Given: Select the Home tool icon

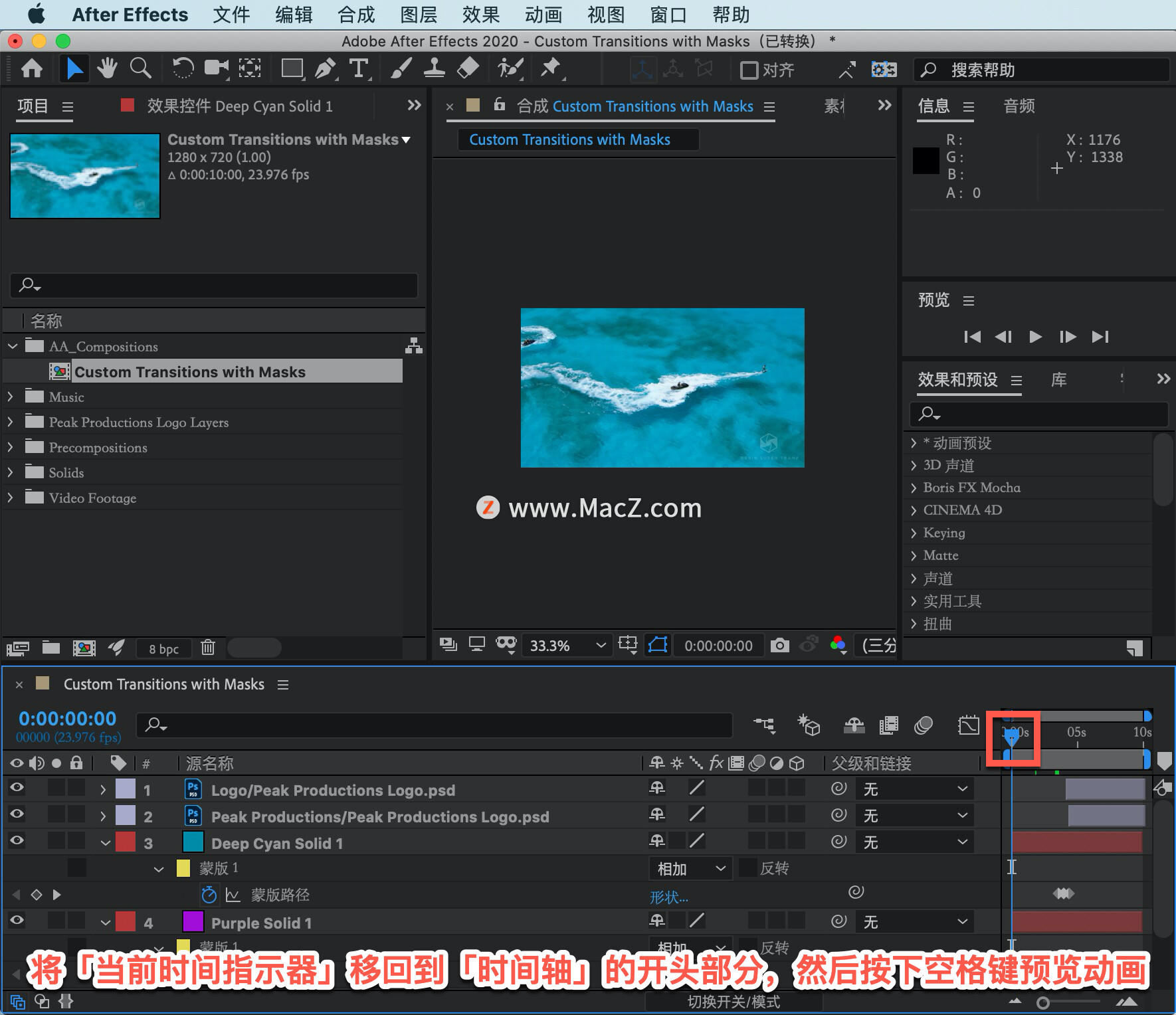Looking at the screenshot, I should click(x=32, y=68).
